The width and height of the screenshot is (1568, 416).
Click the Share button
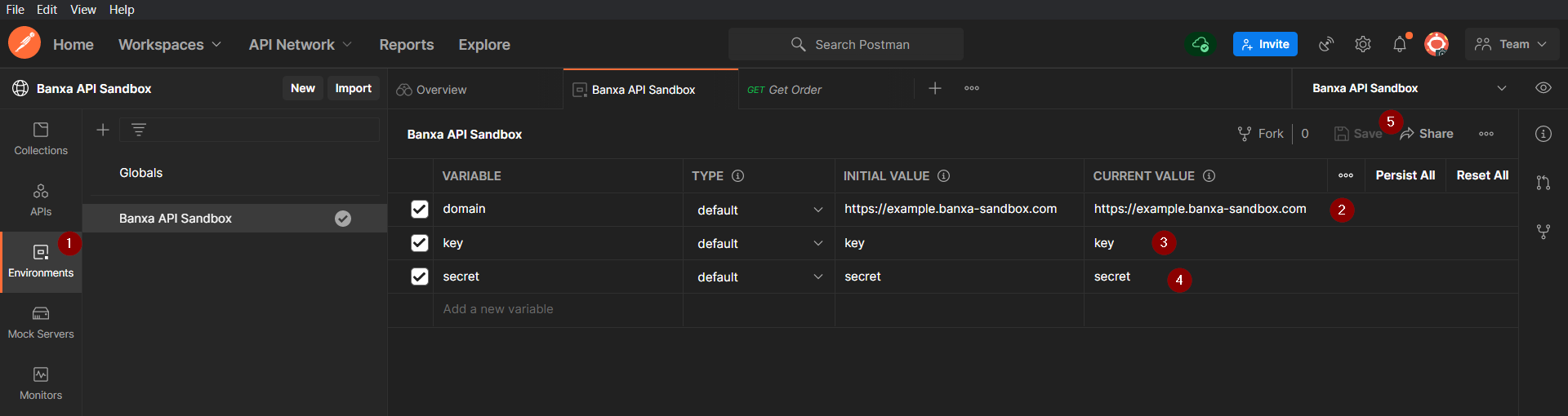(x=1427, y=134)
